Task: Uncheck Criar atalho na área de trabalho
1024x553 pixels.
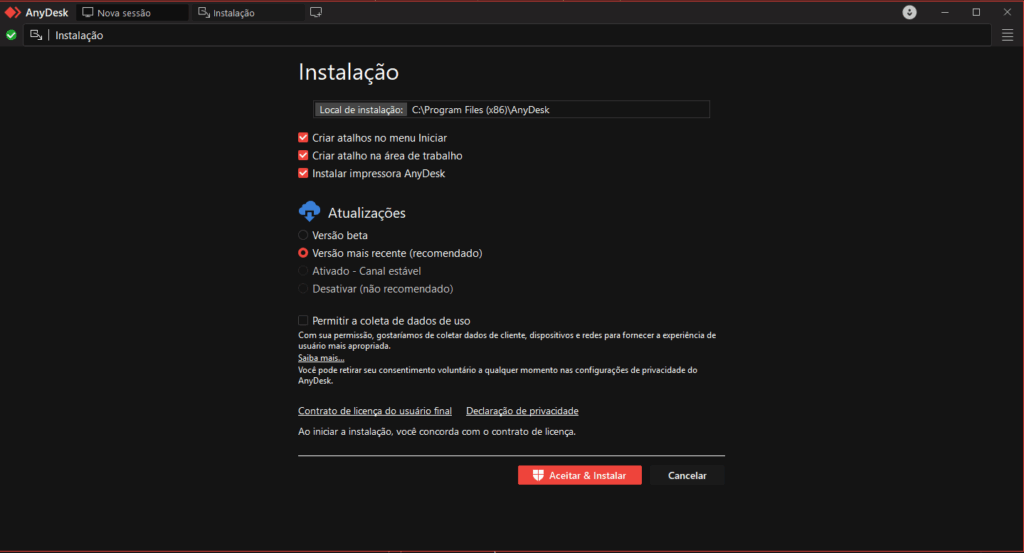Action: click(303, 156)
